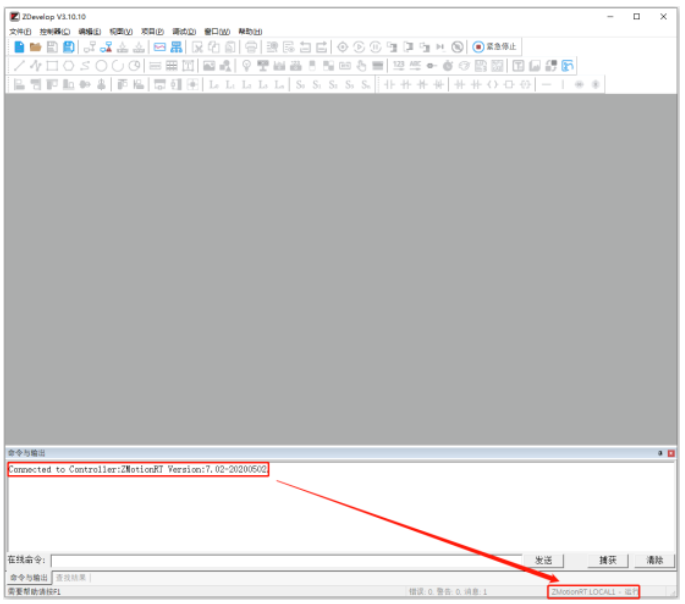Click the 'ZMotionRT LOCAL1' status bar entry
This screenshot has height=604, width=685.
click(594, 592)
